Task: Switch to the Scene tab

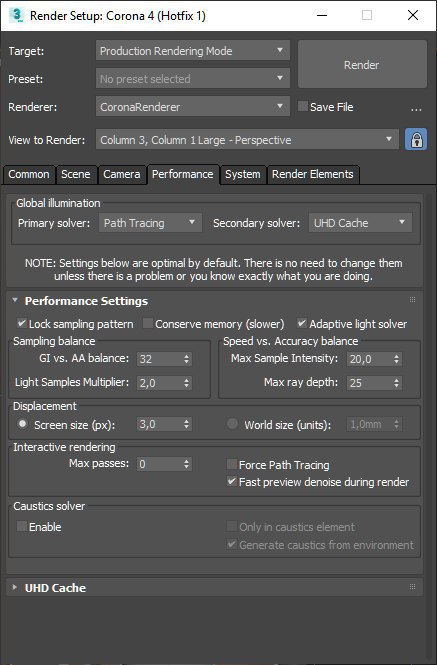Action: click(x=76, y=174)
